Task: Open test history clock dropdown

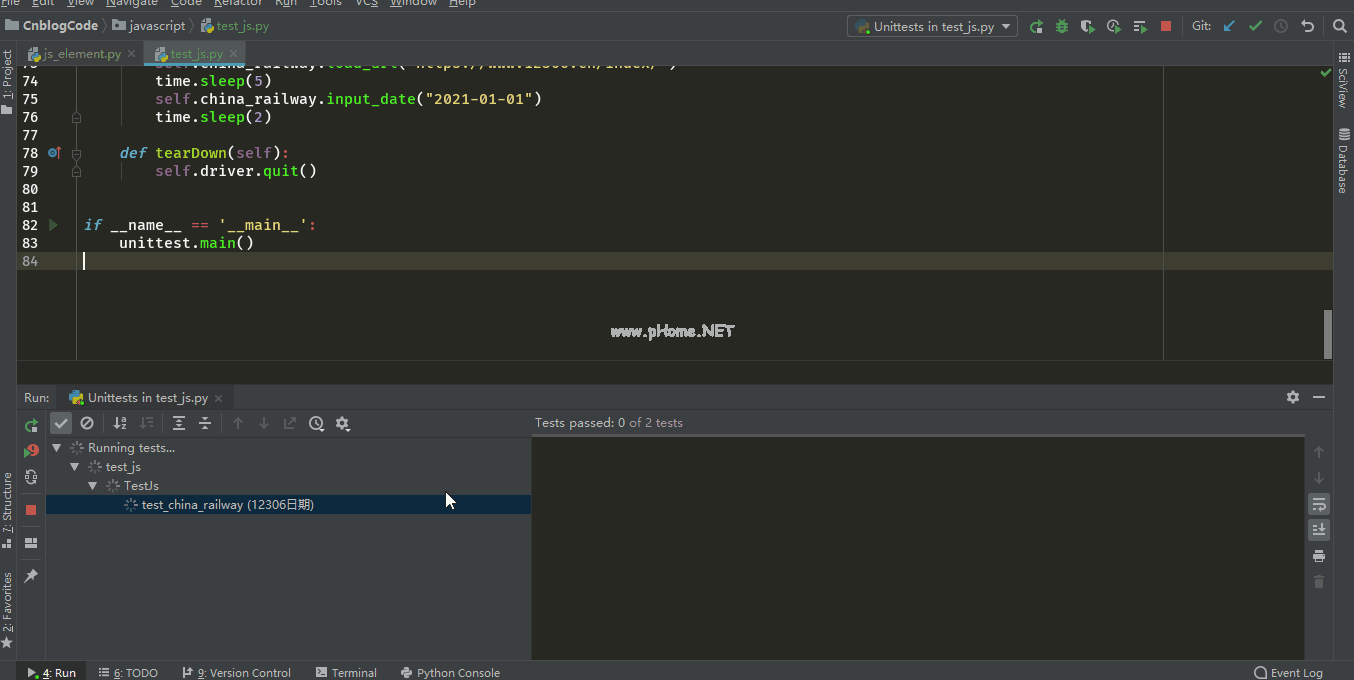Action: click(x=316, y=423)
